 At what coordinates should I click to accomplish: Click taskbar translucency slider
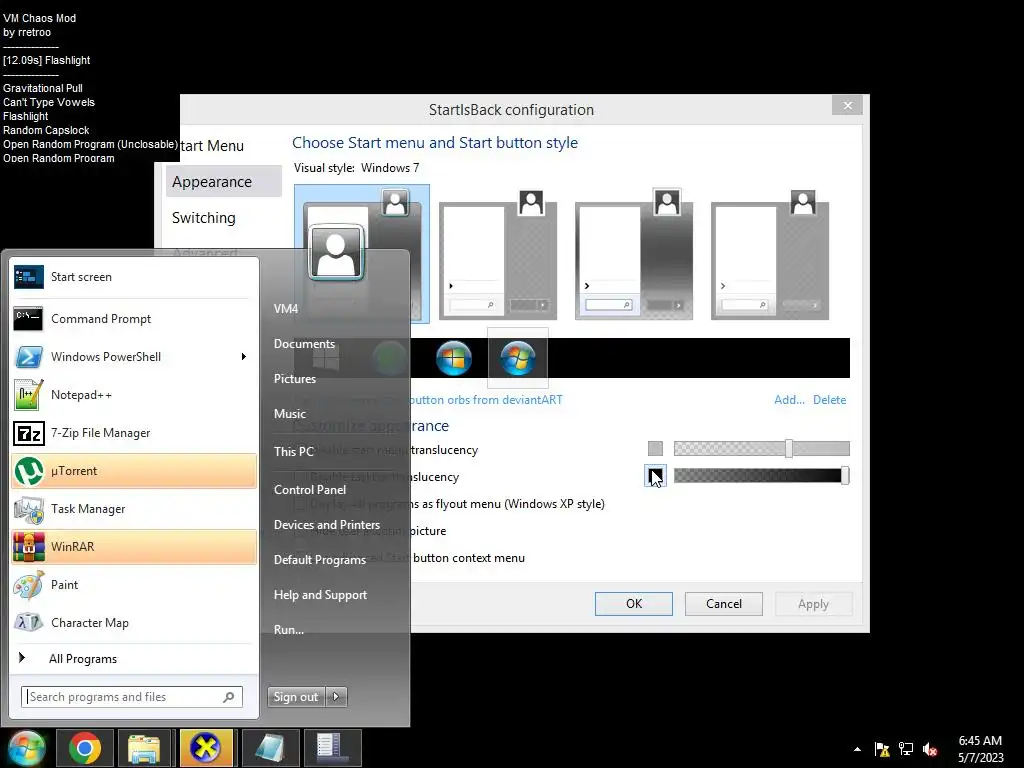coord(761,476)
